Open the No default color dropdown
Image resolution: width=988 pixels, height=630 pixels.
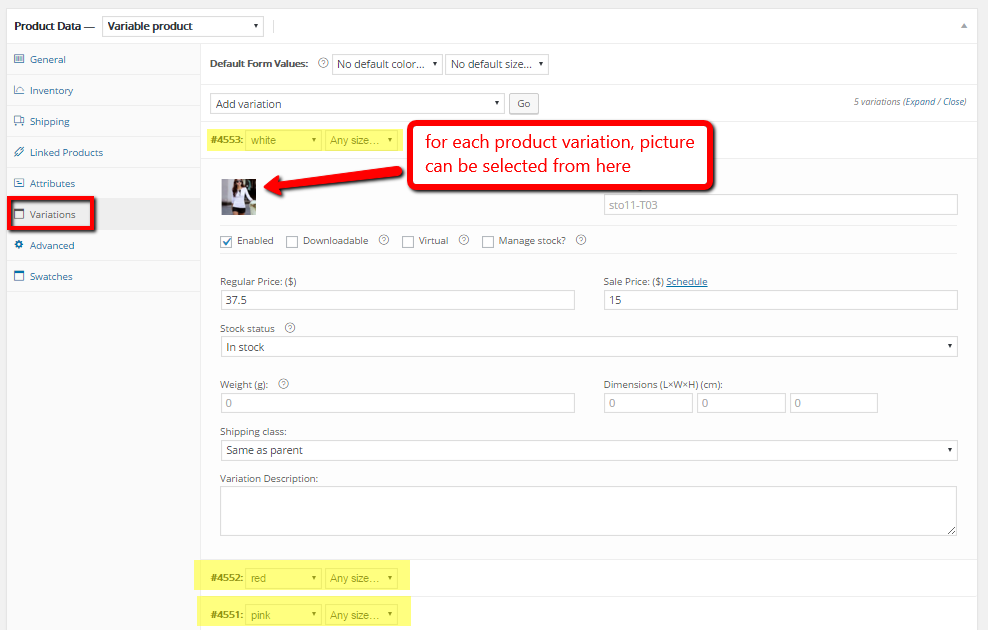click(x=387, y=64)
